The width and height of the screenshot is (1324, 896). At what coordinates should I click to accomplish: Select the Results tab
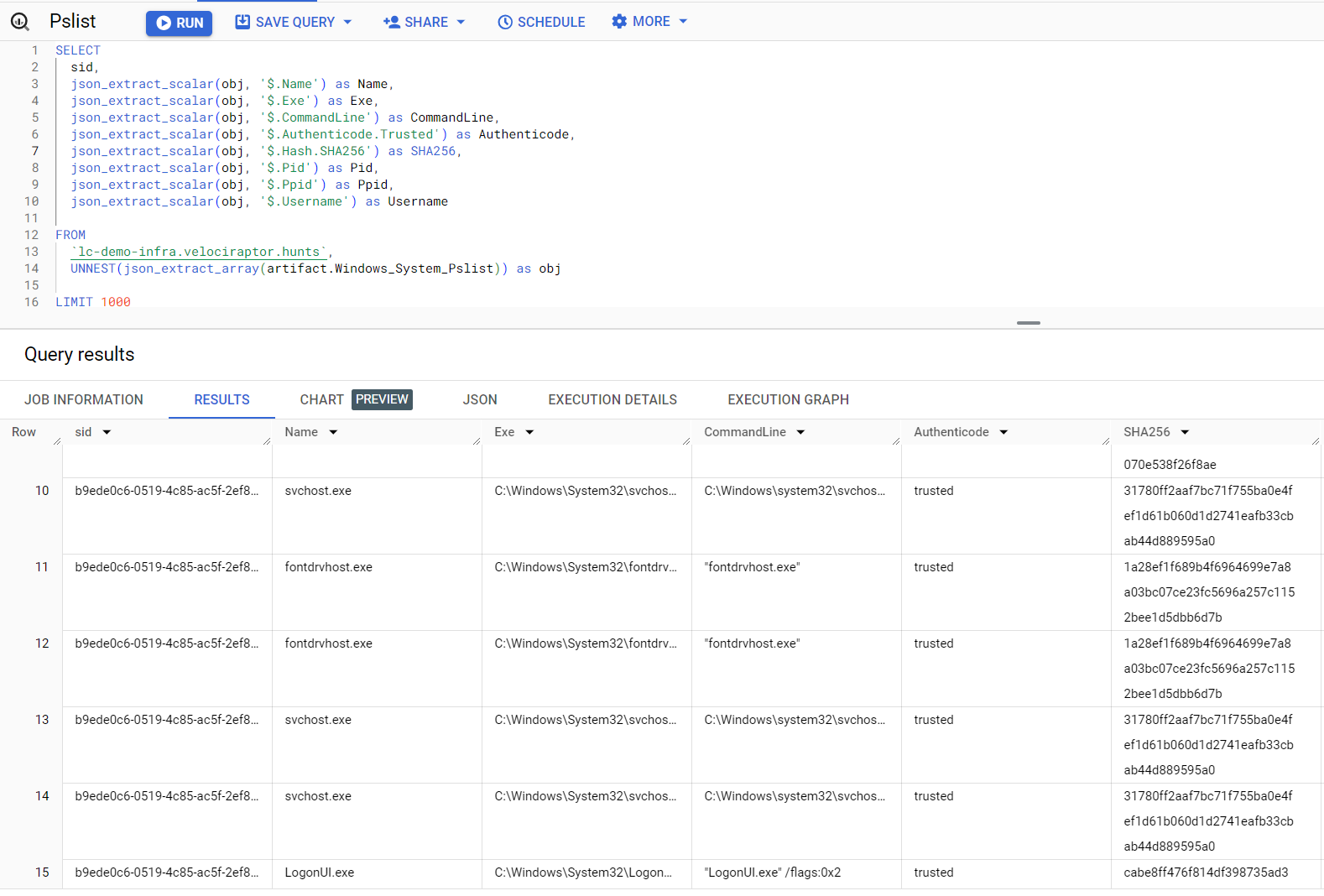(222, 399)
